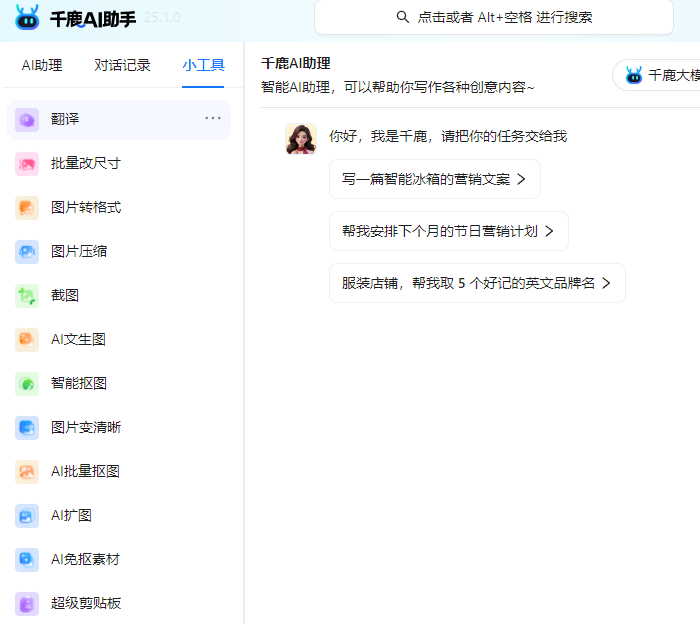Select the 小工具 tab
Screen dimensions: 700x624
coord(203,65)
